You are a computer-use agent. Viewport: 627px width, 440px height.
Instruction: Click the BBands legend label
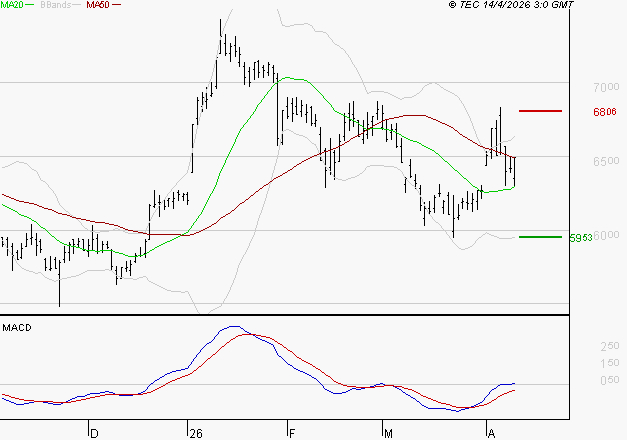pos(56,5)
